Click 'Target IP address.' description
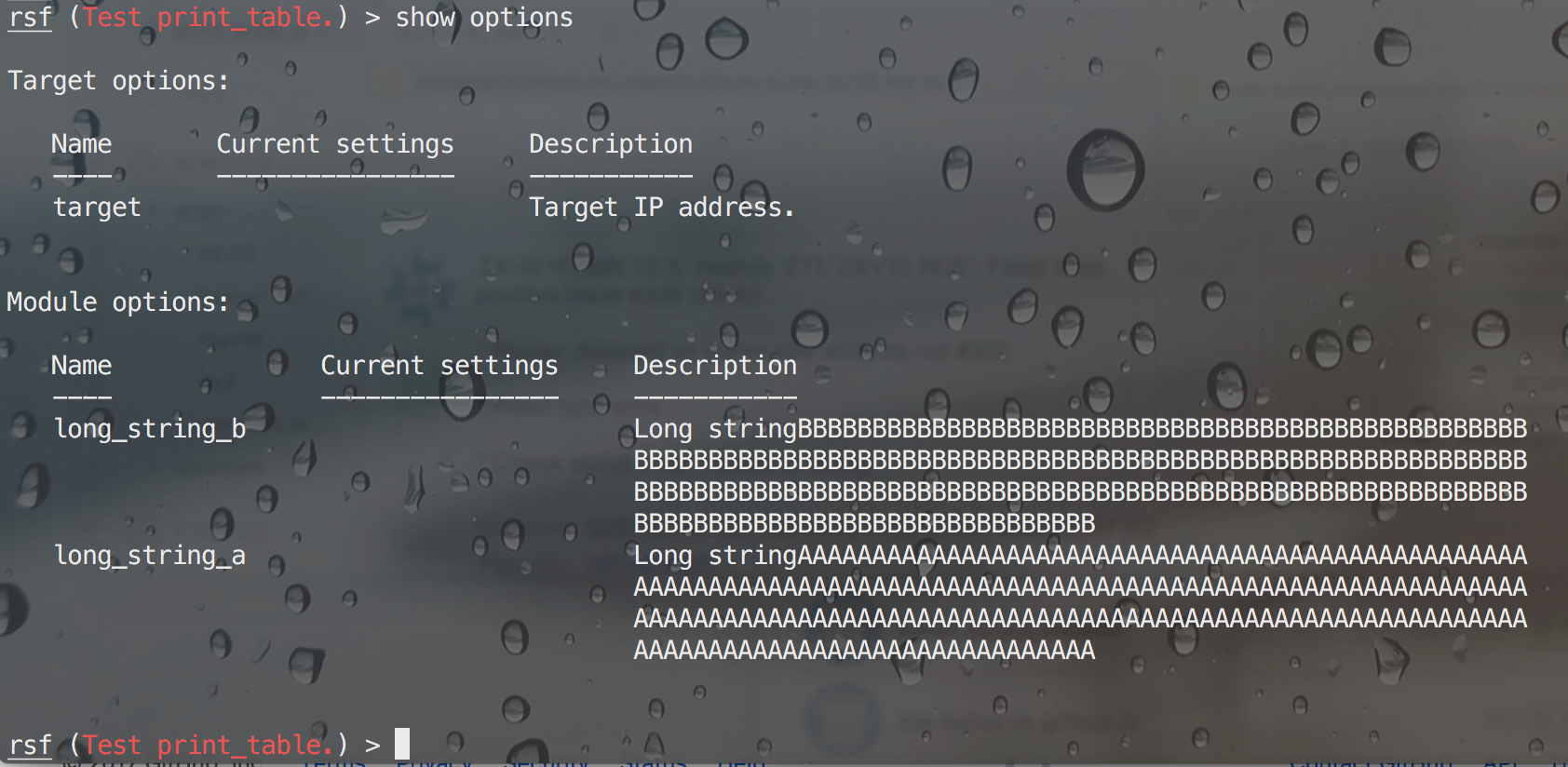Viewport: 1568px width, 767px height. click(x=662, y=207)
